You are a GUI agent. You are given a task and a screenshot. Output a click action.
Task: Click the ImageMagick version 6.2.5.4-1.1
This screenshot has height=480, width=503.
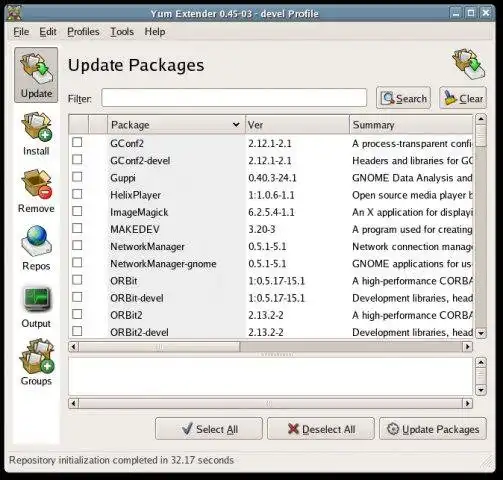tap(271, 212)
